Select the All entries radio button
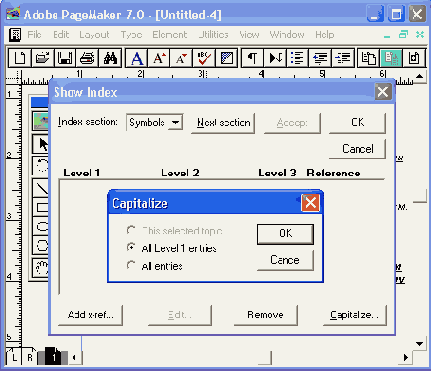This screenshot has height=371, width=431. tap(131, 265)
